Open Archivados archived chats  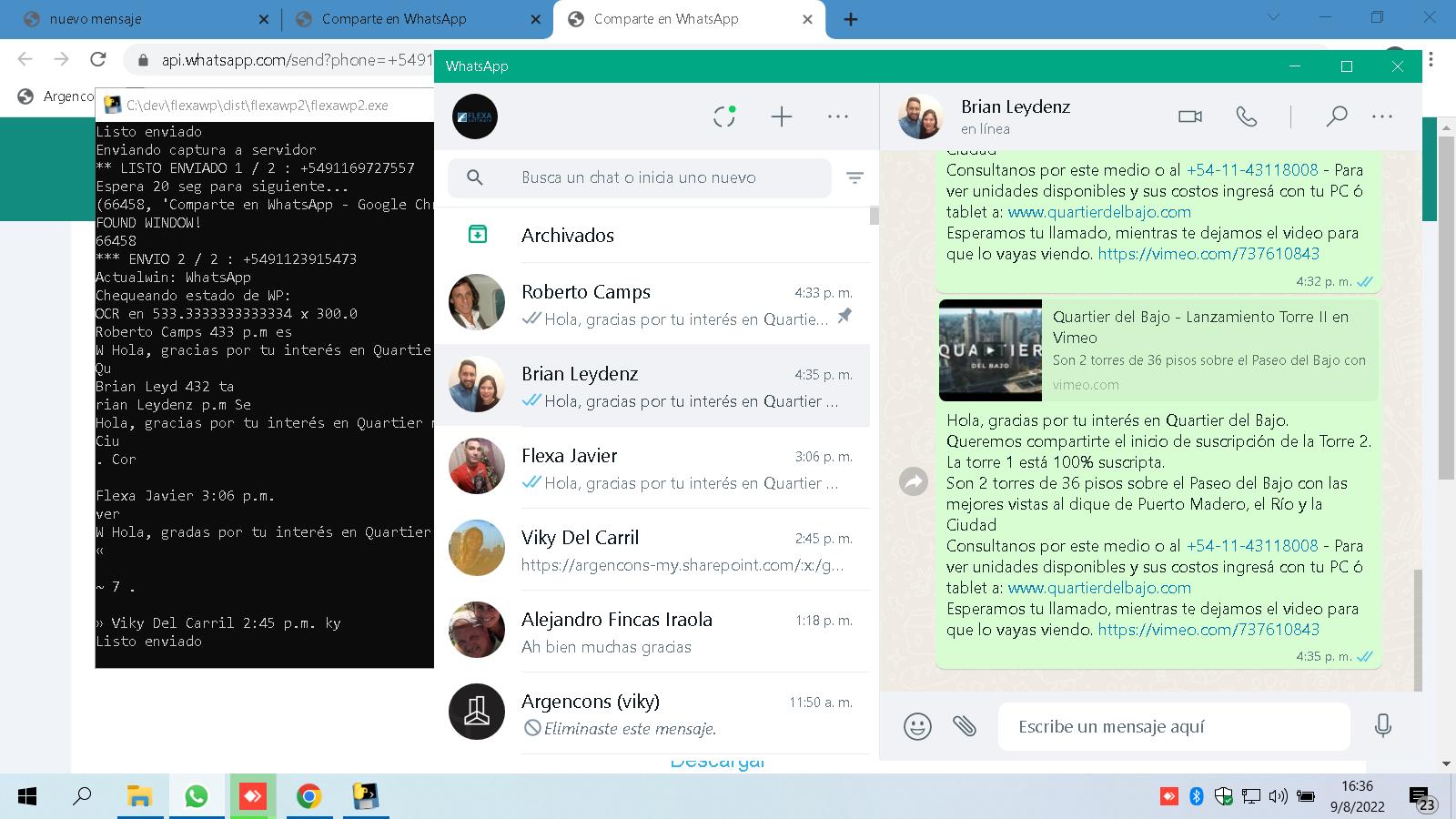pyautogui.click(x=652, y=235)
